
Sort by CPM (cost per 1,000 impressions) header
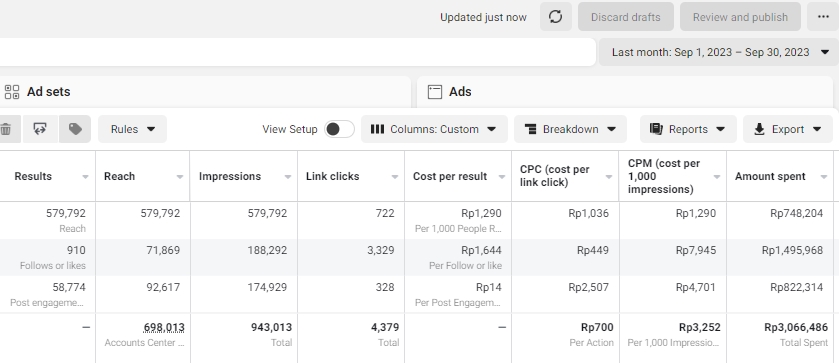[664, 176]
